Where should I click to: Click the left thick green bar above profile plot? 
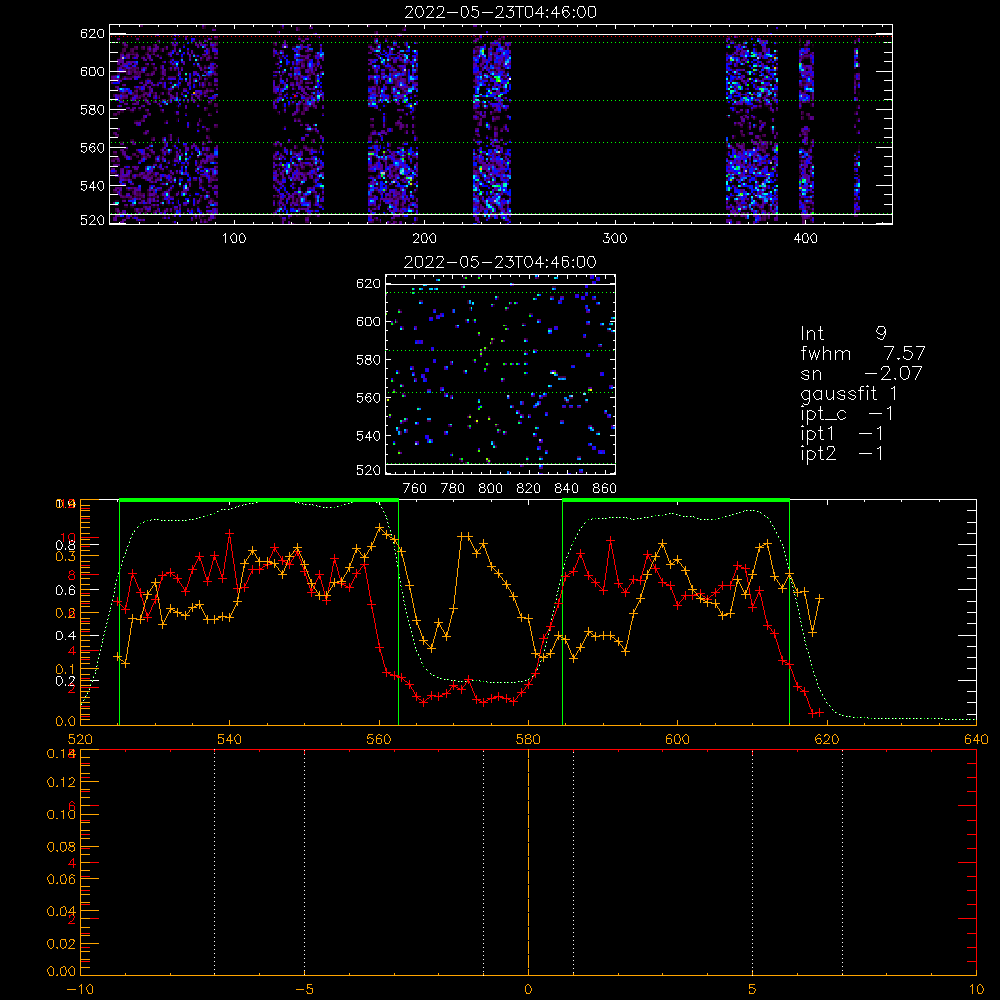[x=259, y=501]
